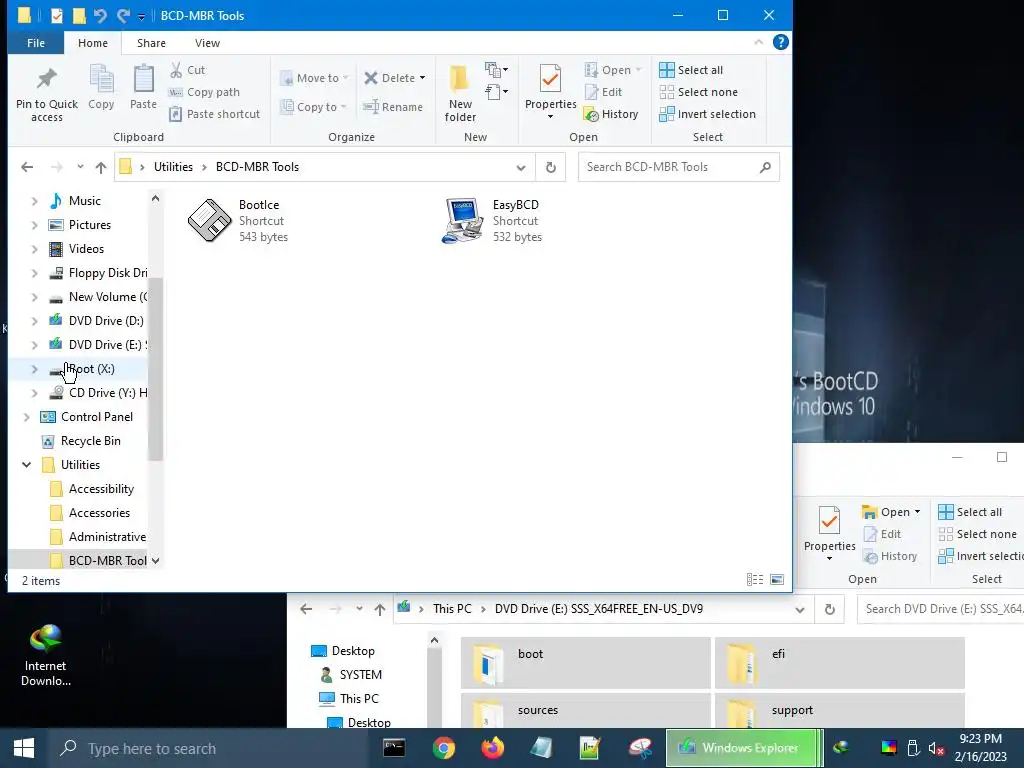
Task: Expand the DVD Drive (D:) node
Action: pos(35,321)
